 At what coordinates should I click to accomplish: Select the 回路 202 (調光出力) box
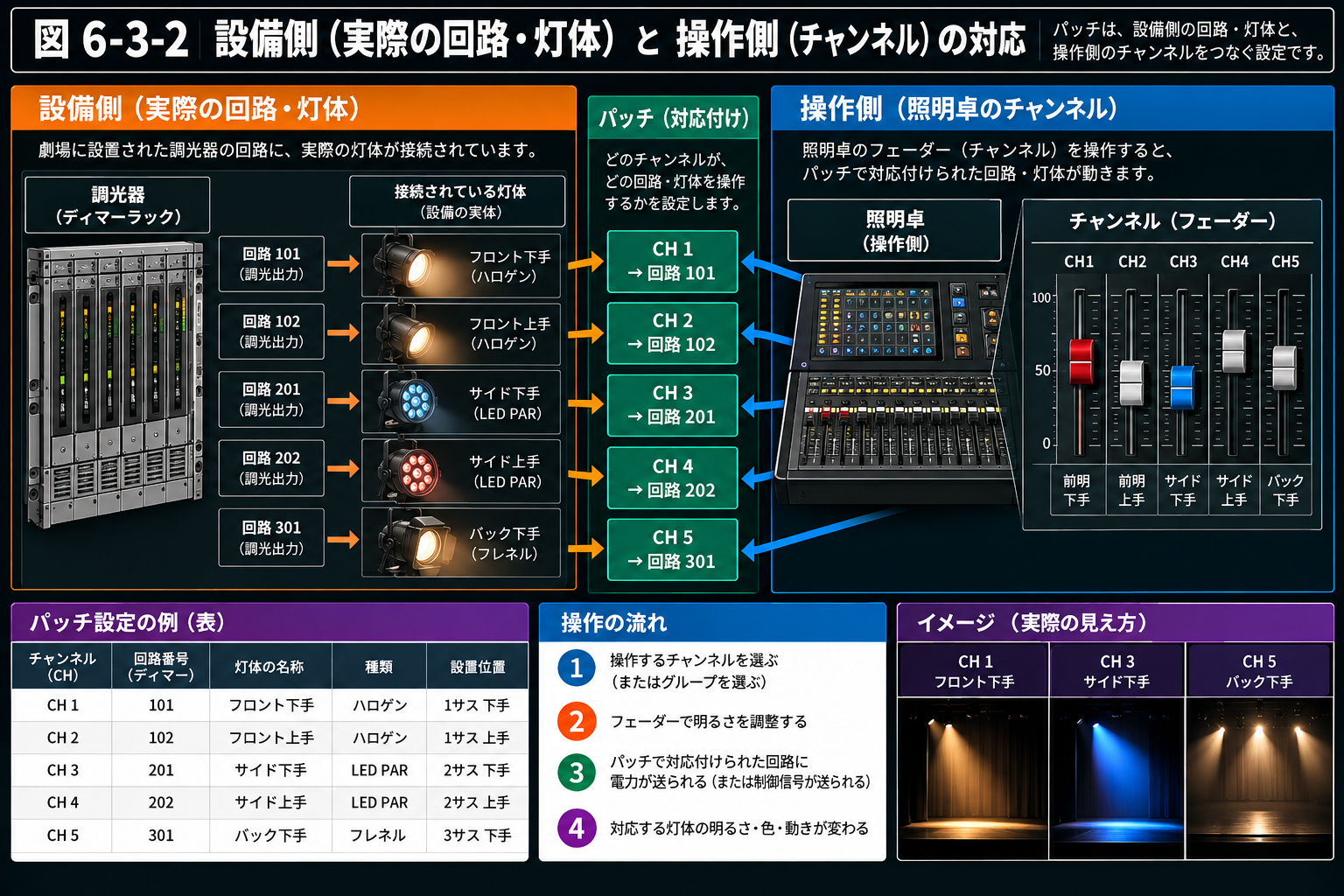271,468
